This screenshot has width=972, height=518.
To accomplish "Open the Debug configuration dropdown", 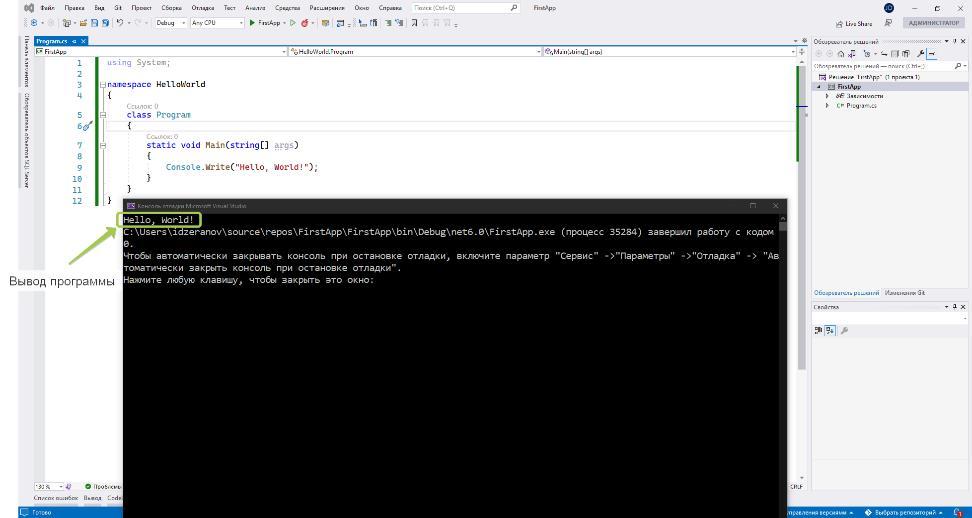I will coord(169,22).
